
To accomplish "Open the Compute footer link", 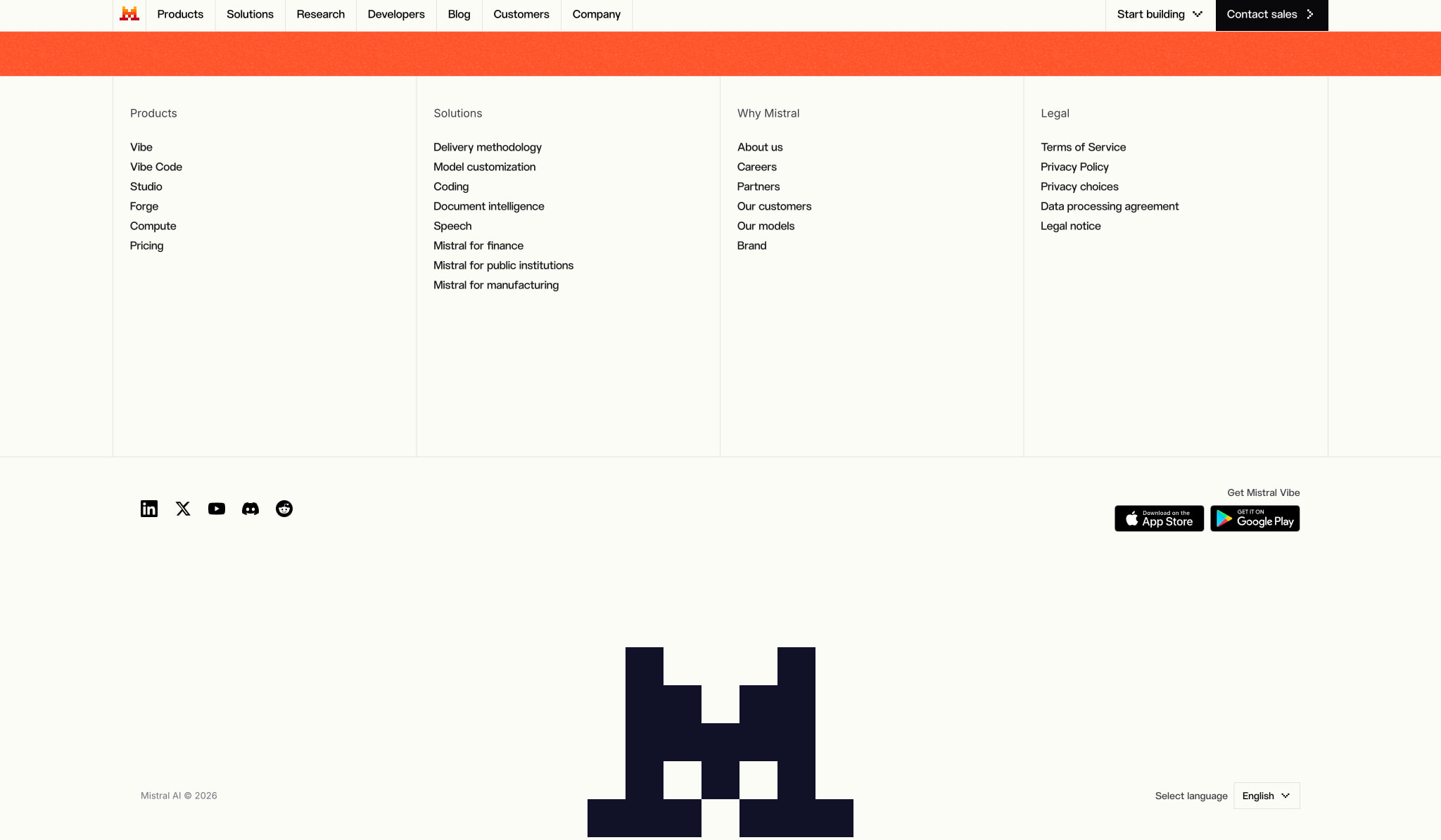I will [153, 226].
